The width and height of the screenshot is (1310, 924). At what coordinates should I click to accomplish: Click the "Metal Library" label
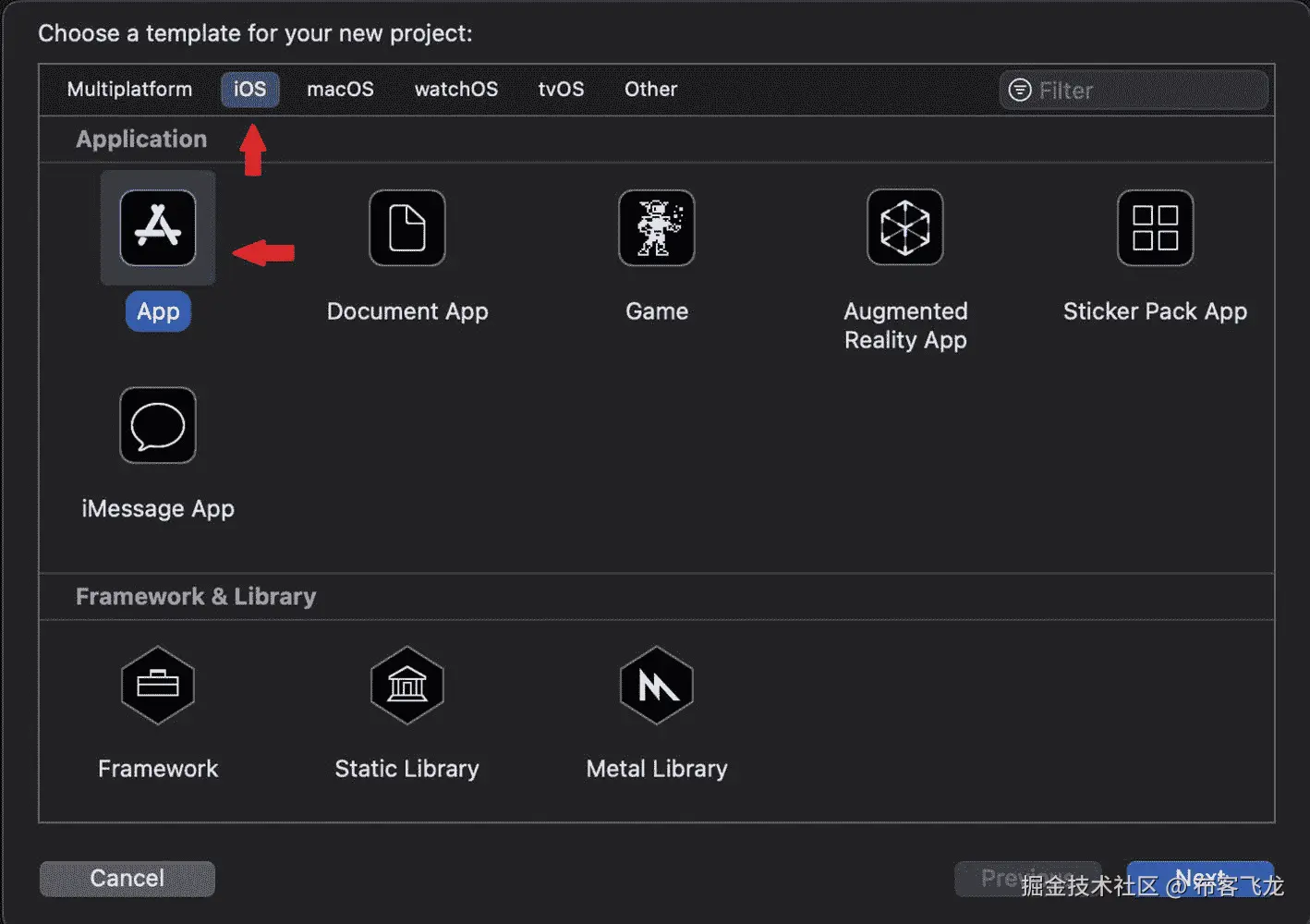657,769
